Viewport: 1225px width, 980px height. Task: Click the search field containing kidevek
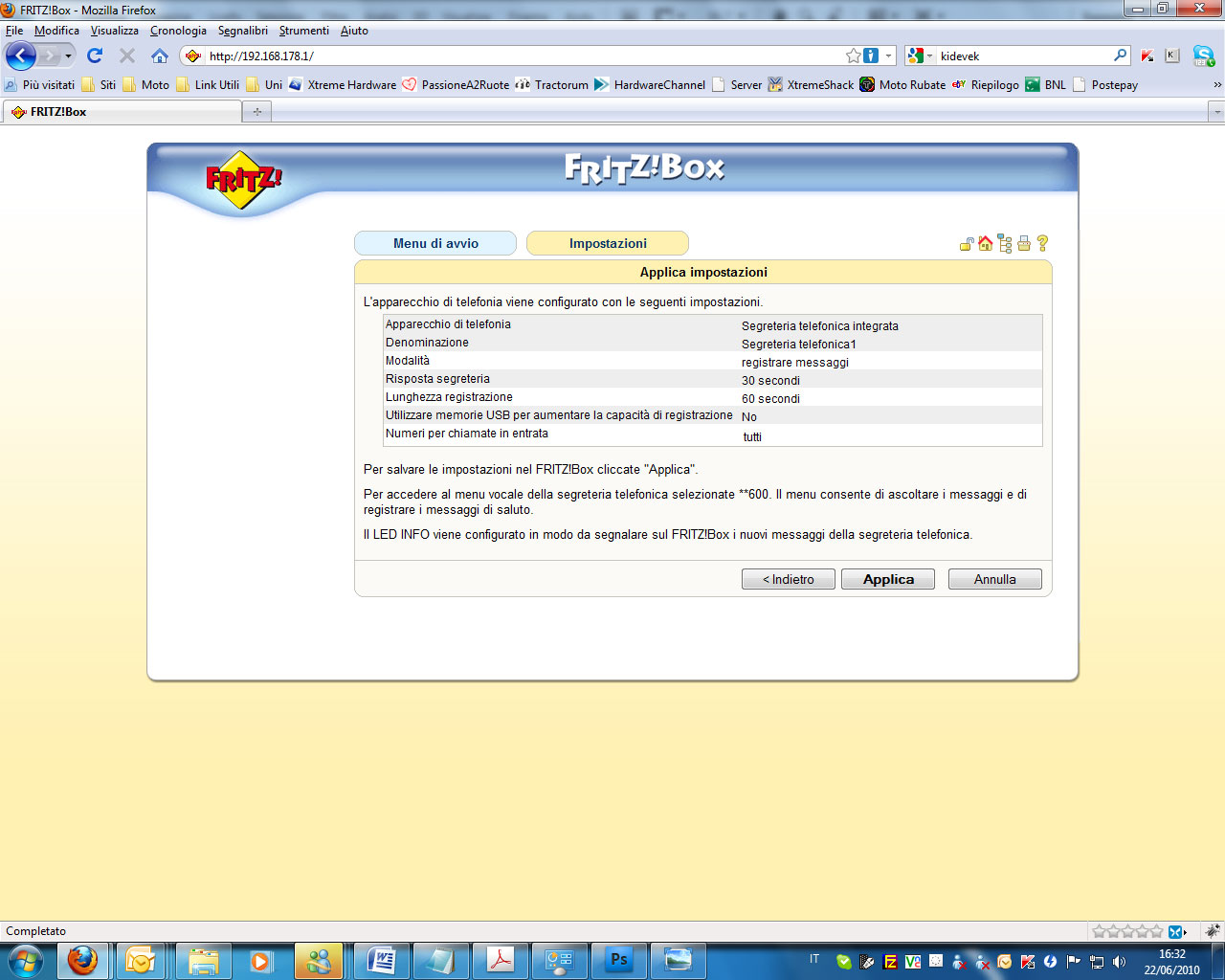pos(1022,56)
